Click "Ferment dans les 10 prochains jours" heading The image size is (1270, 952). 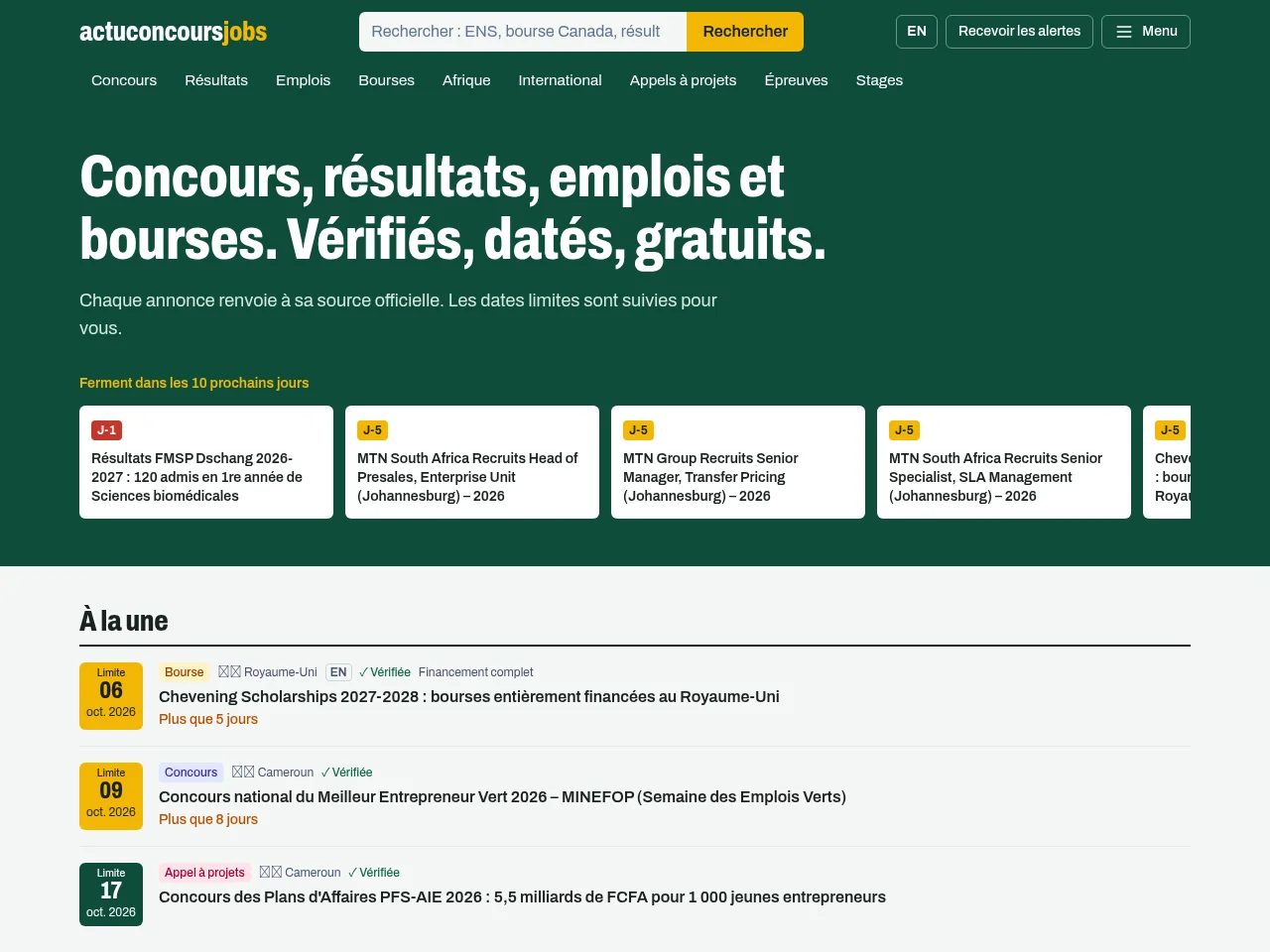pos(194,383)
